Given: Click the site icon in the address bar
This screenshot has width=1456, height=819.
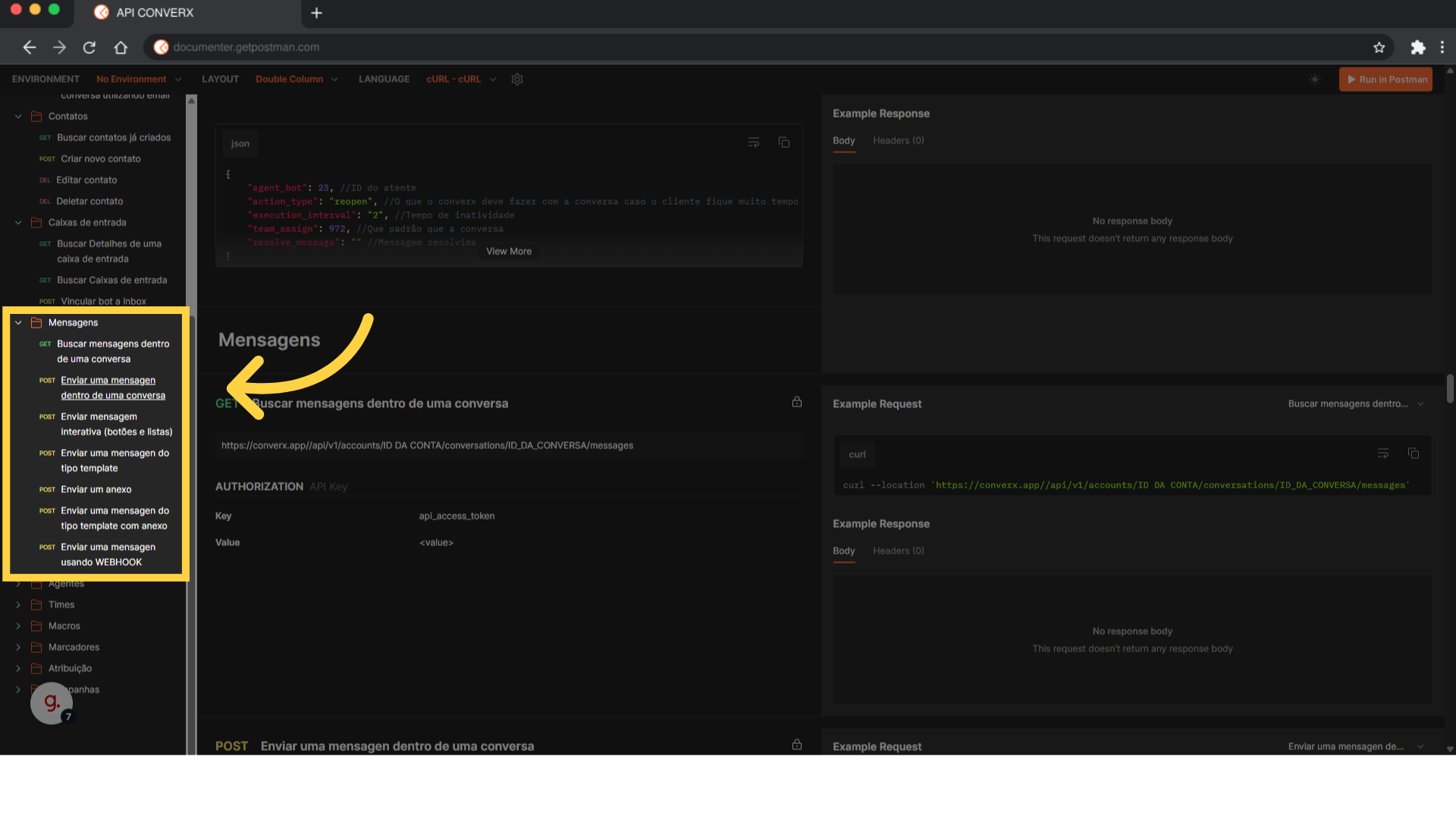Looking at the screenshot, I should [x=161, y=47].
